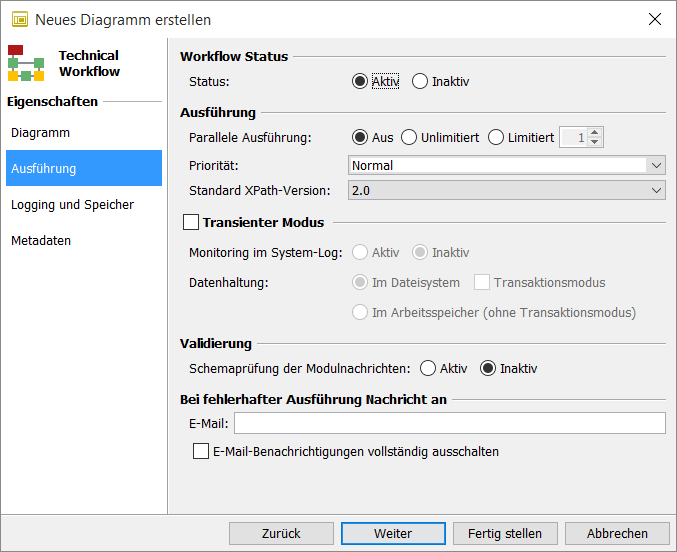Choose Unlimitiert for parallel execution
The height and width of the screenshot is (552, 677).
click(409, 137)
